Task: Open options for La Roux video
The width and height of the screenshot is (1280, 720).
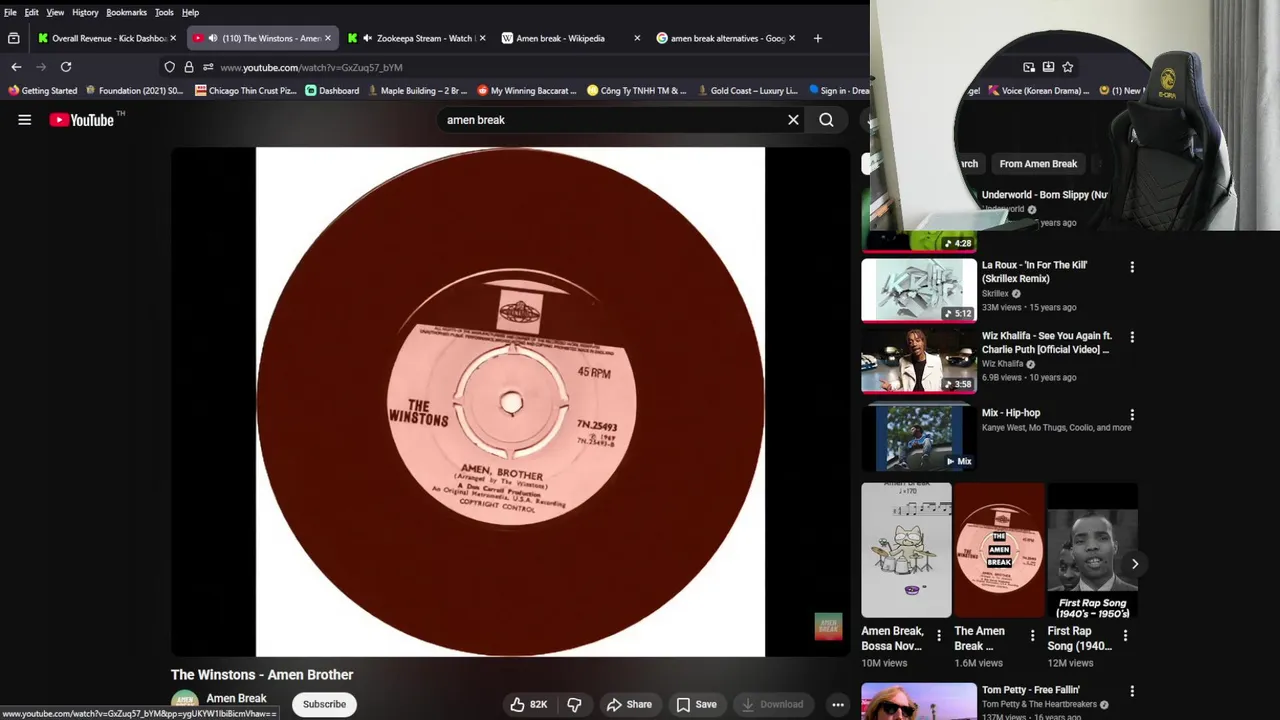Action: click(x=1132, y=267)
